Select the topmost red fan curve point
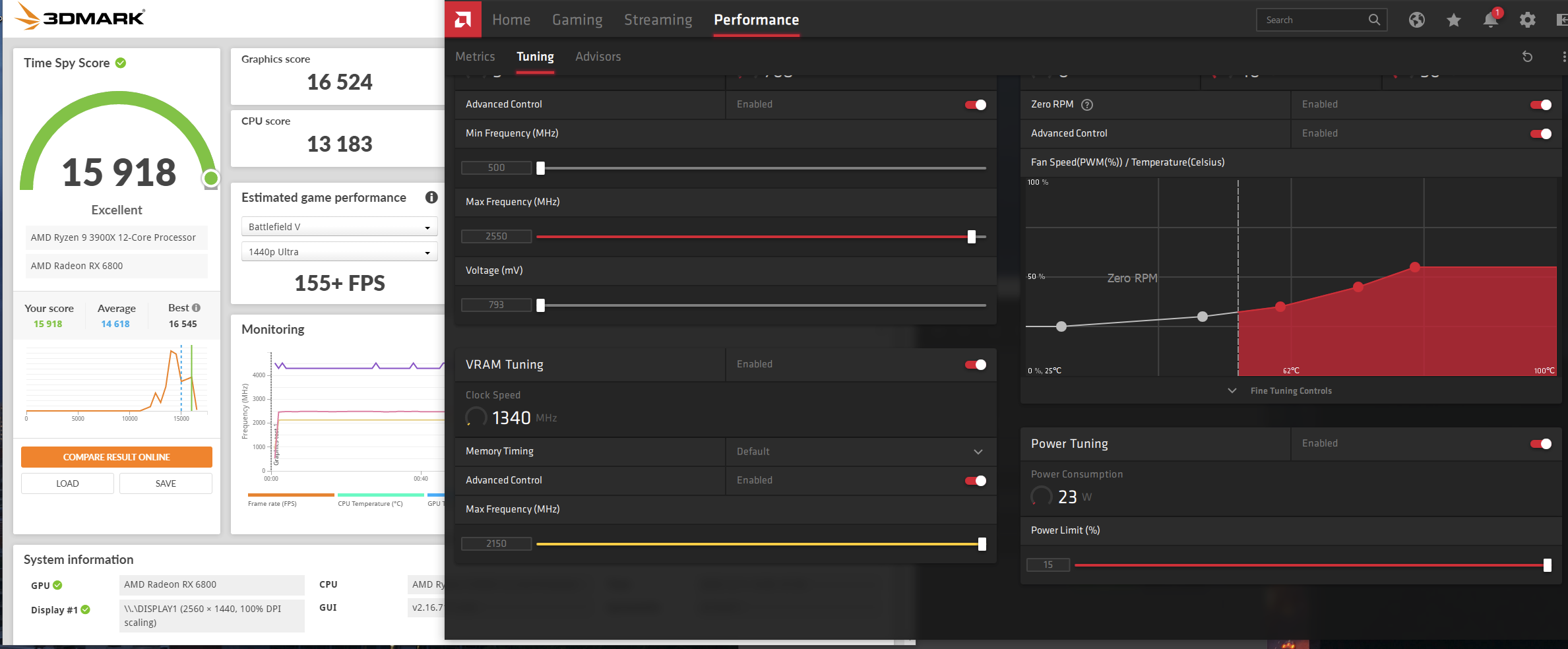Viewport: 1568px width, 649px height. [1415, 267]
